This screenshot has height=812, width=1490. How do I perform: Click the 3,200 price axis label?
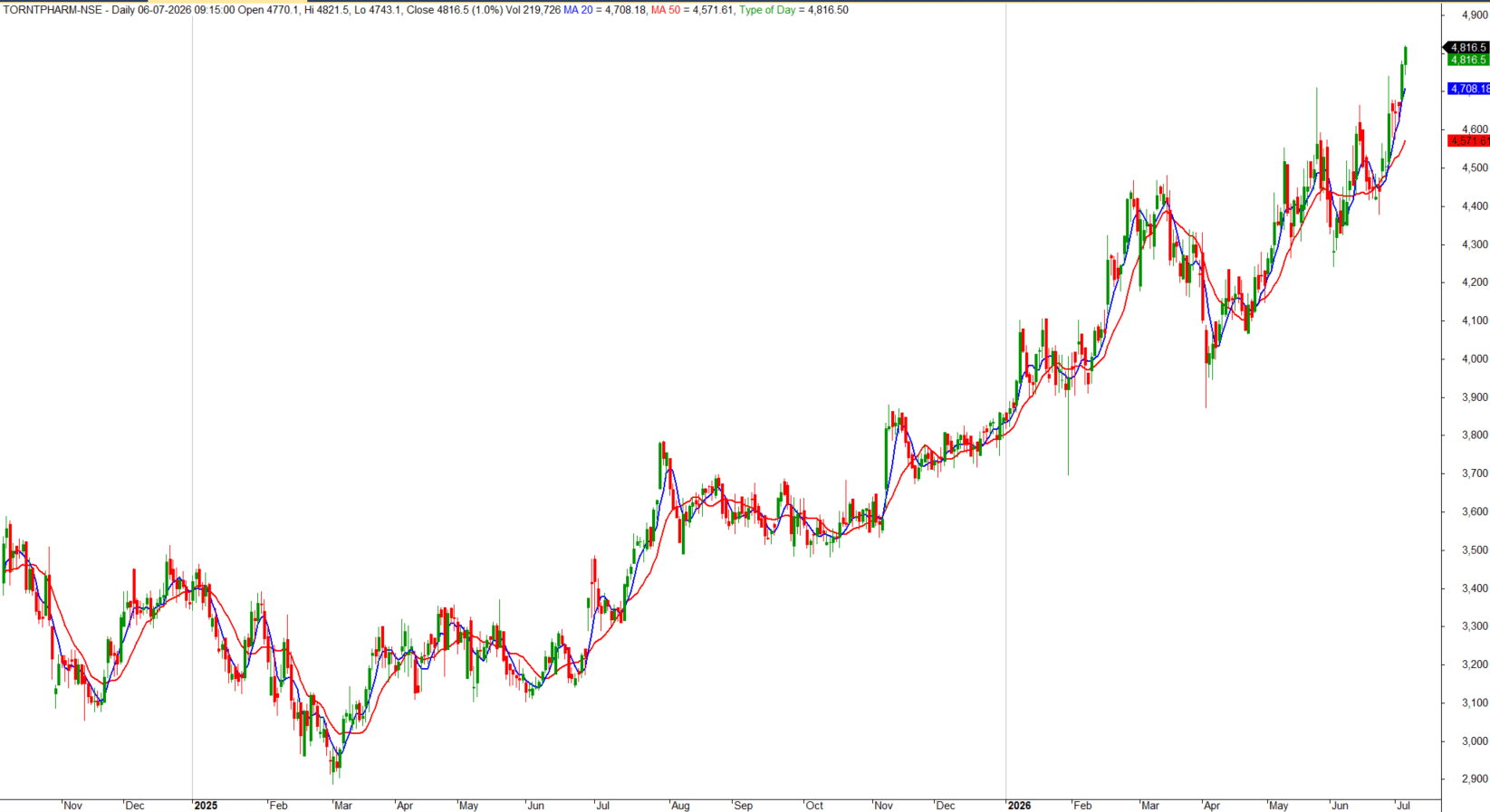click(x=1475, y=664)
